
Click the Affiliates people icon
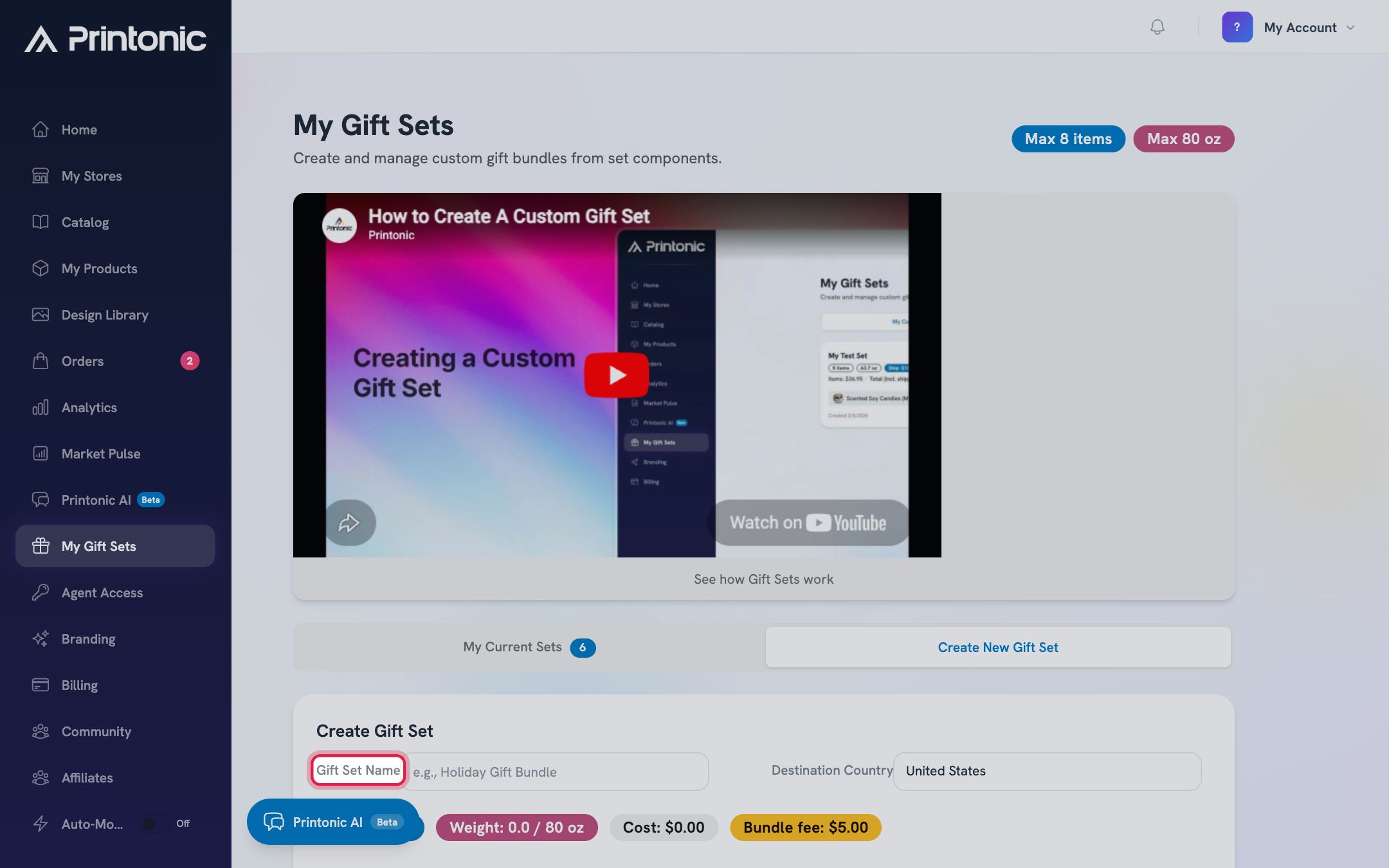click(x=41, y=777)
